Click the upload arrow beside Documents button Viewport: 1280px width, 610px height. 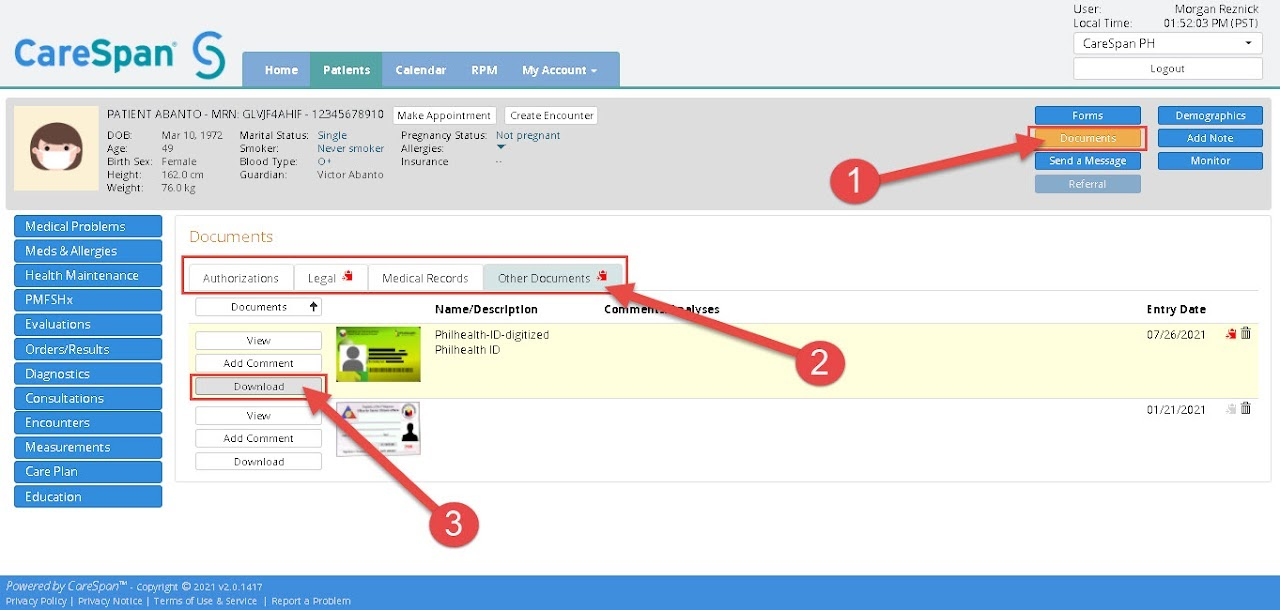pos(314,307)
